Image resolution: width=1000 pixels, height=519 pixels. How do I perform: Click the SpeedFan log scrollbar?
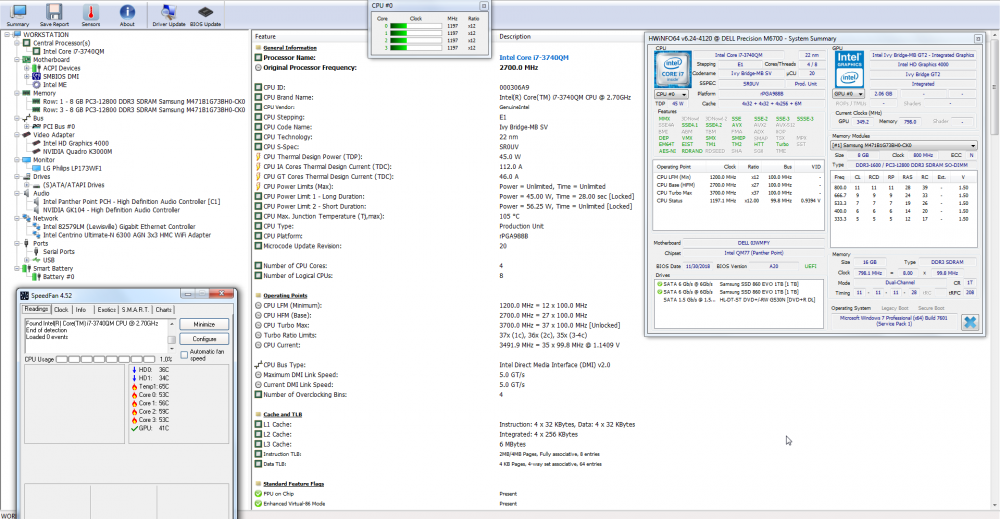point(172,340)
